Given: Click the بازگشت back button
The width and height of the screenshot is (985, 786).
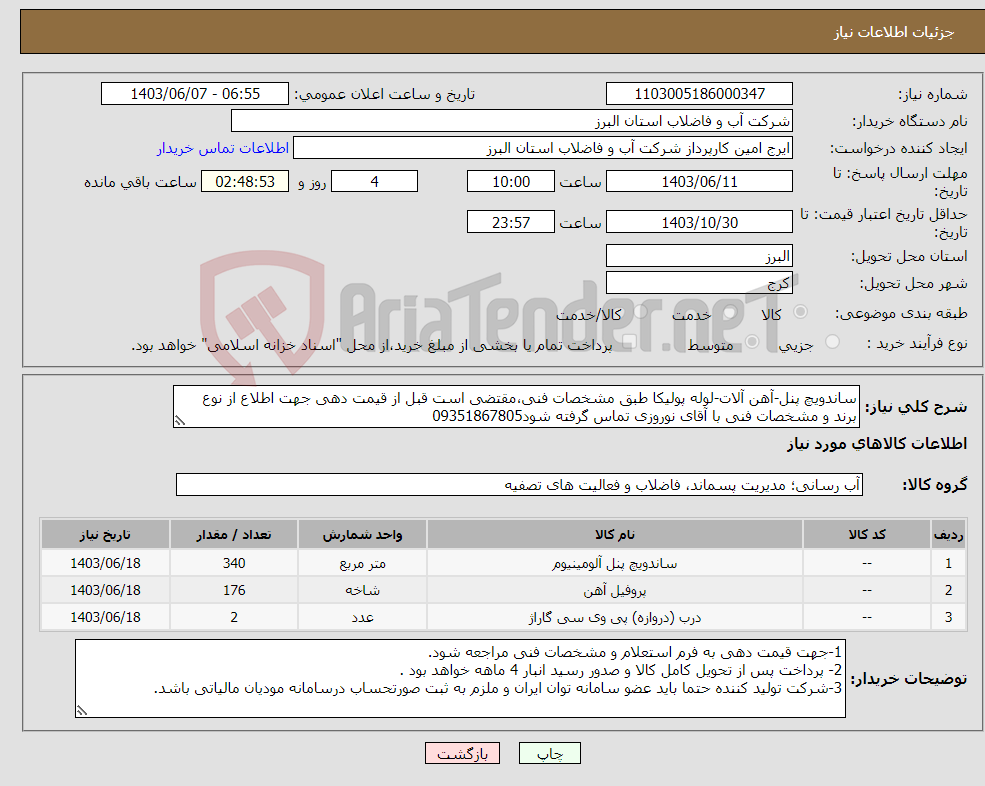Looking at the screenshot, I should click(462, 753).
